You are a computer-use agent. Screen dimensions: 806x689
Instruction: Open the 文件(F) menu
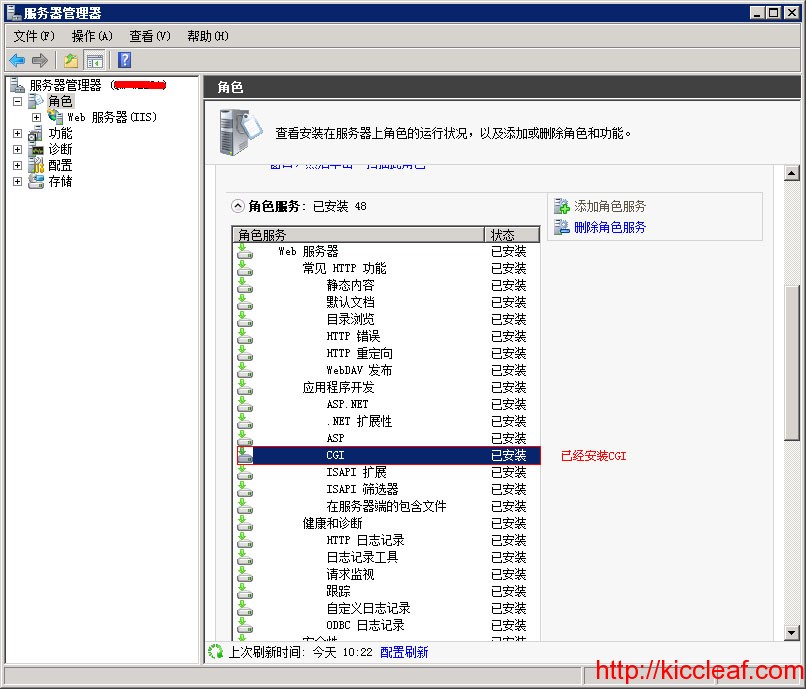pyautogui.click(x=34, y=36)
